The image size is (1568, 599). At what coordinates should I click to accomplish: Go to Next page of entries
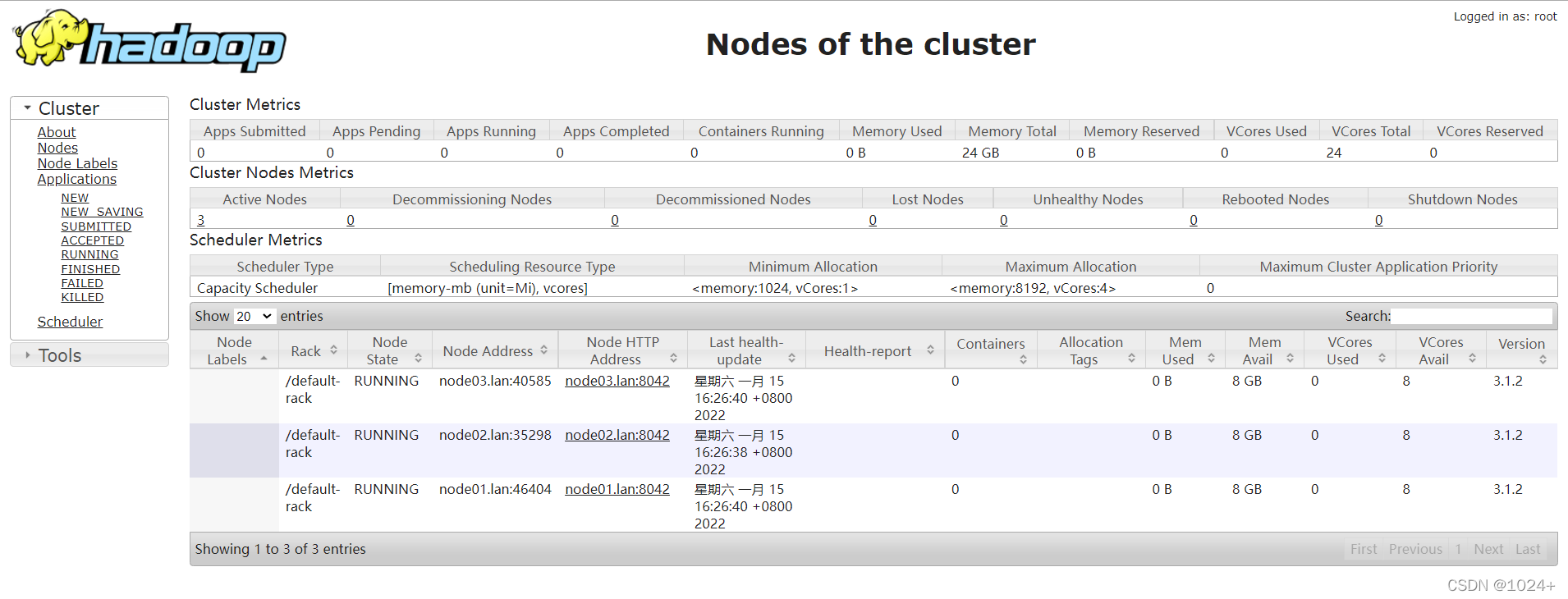[x=1488, y=549]
